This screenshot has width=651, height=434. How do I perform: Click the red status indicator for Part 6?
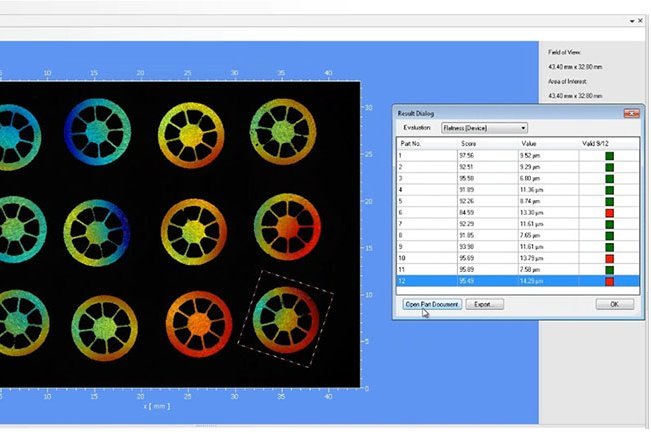click(609, 212)
